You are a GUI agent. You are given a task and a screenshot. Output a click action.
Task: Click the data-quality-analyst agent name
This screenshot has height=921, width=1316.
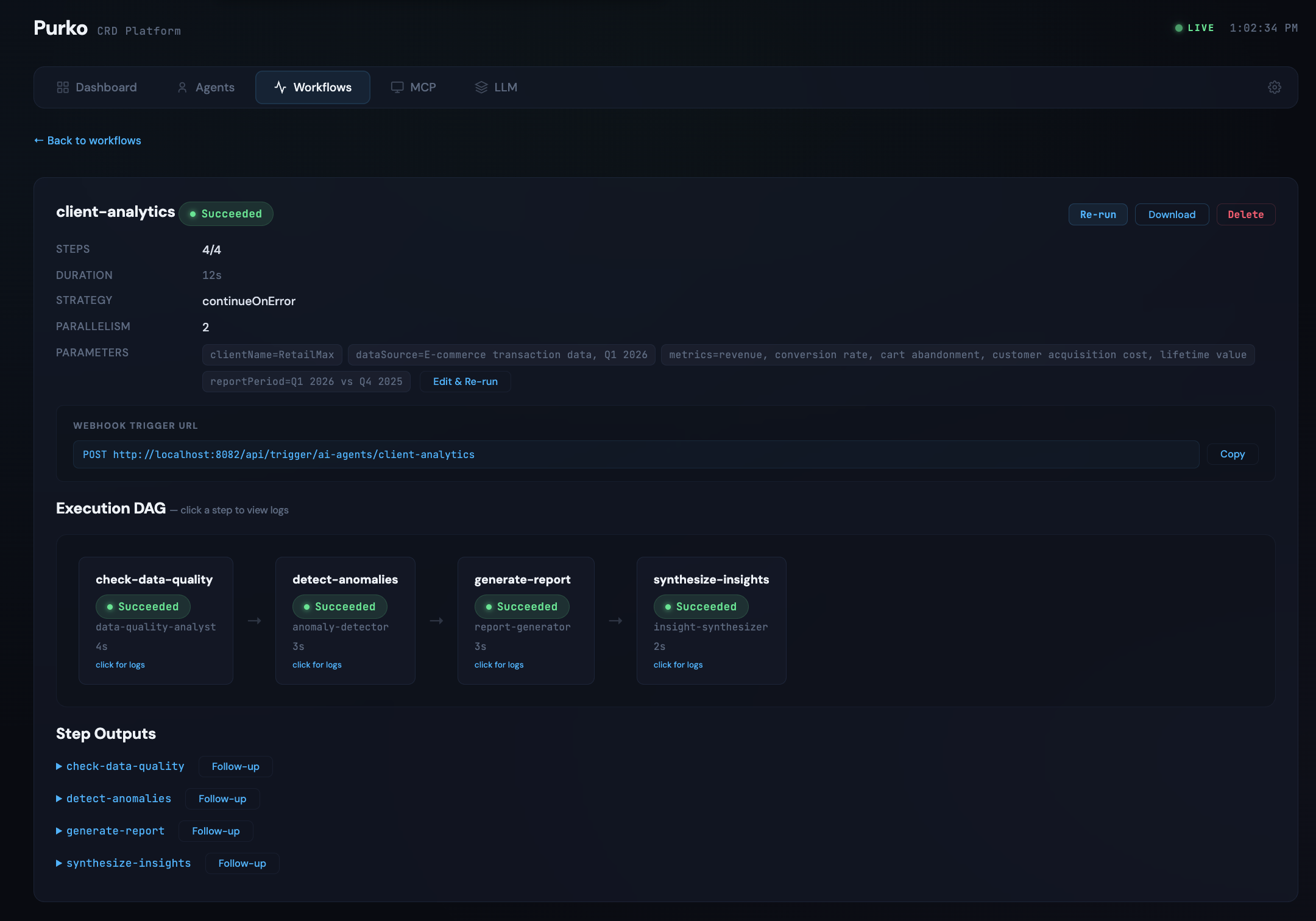tap(156, 627)
